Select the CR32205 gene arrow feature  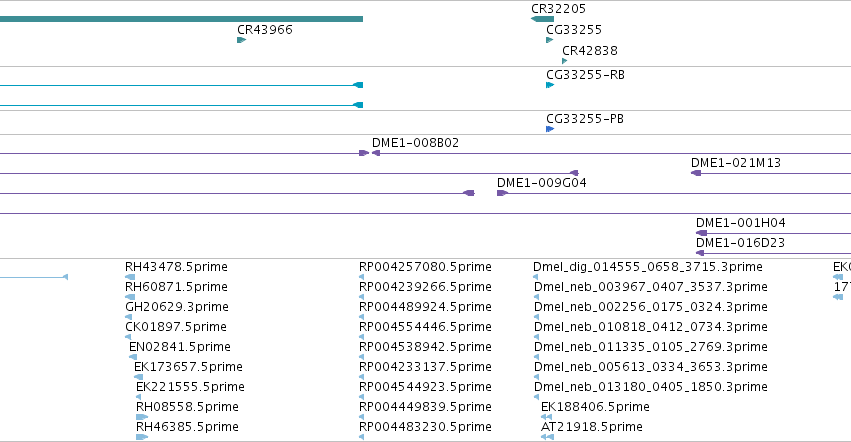tap(542, 19)
